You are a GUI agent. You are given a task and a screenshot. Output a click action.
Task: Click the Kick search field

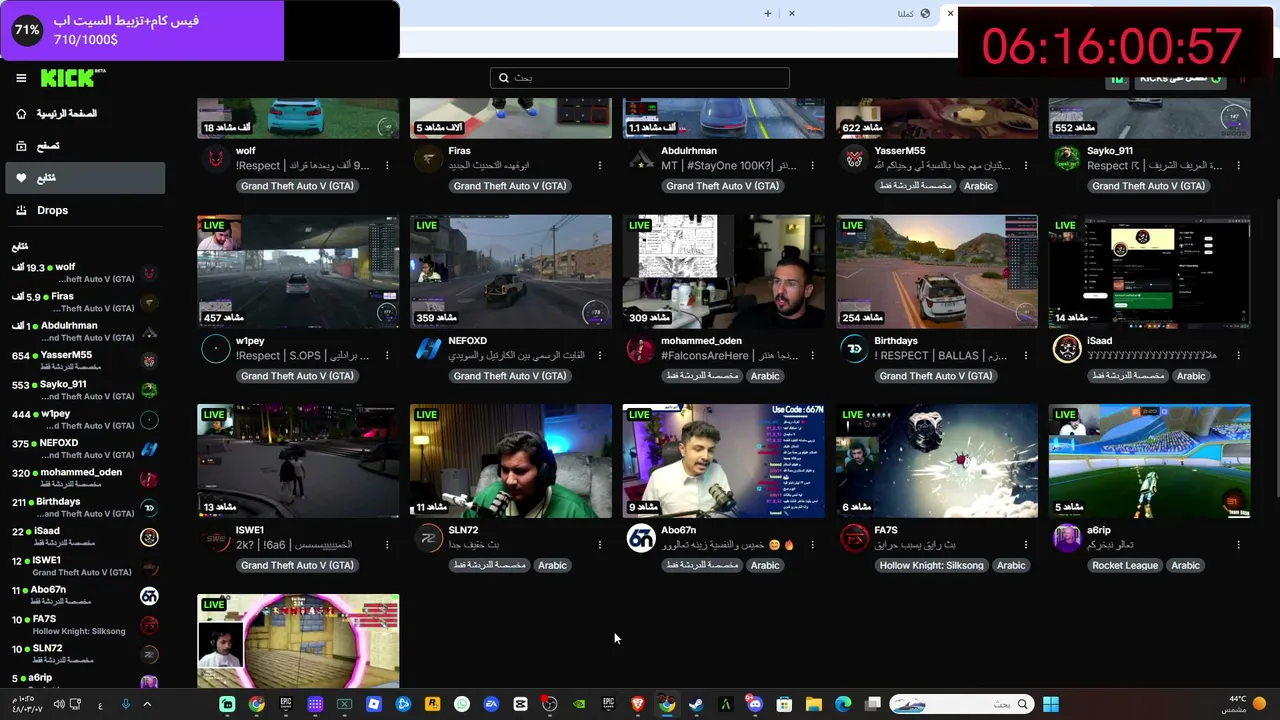pyautogui.click(x=640, y=78)
